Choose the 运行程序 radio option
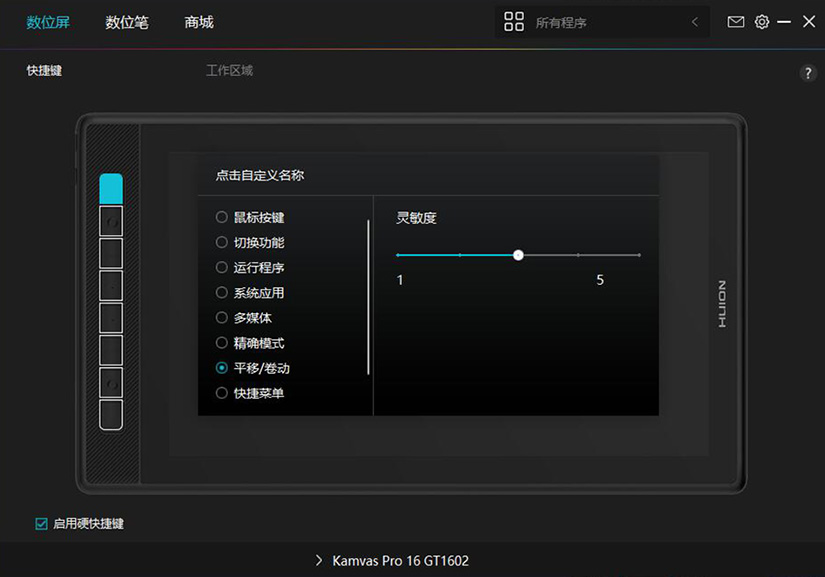 tap(222, 267)
